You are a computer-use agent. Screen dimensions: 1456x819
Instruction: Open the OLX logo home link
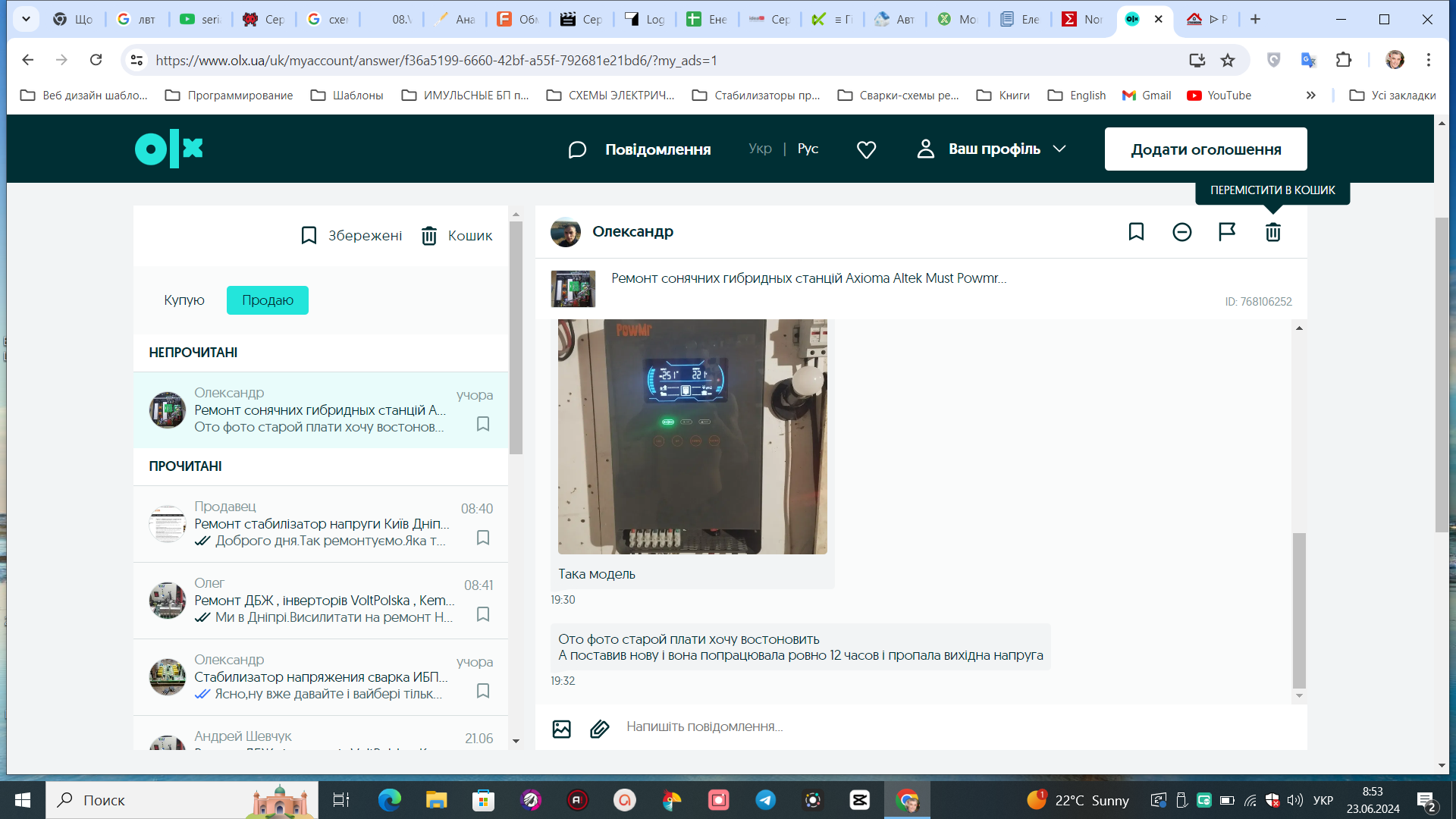pos(169,149)
